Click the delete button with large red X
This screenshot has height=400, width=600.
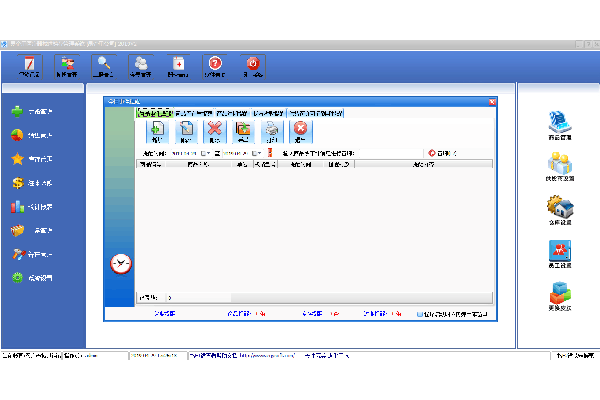click(215, 132)
